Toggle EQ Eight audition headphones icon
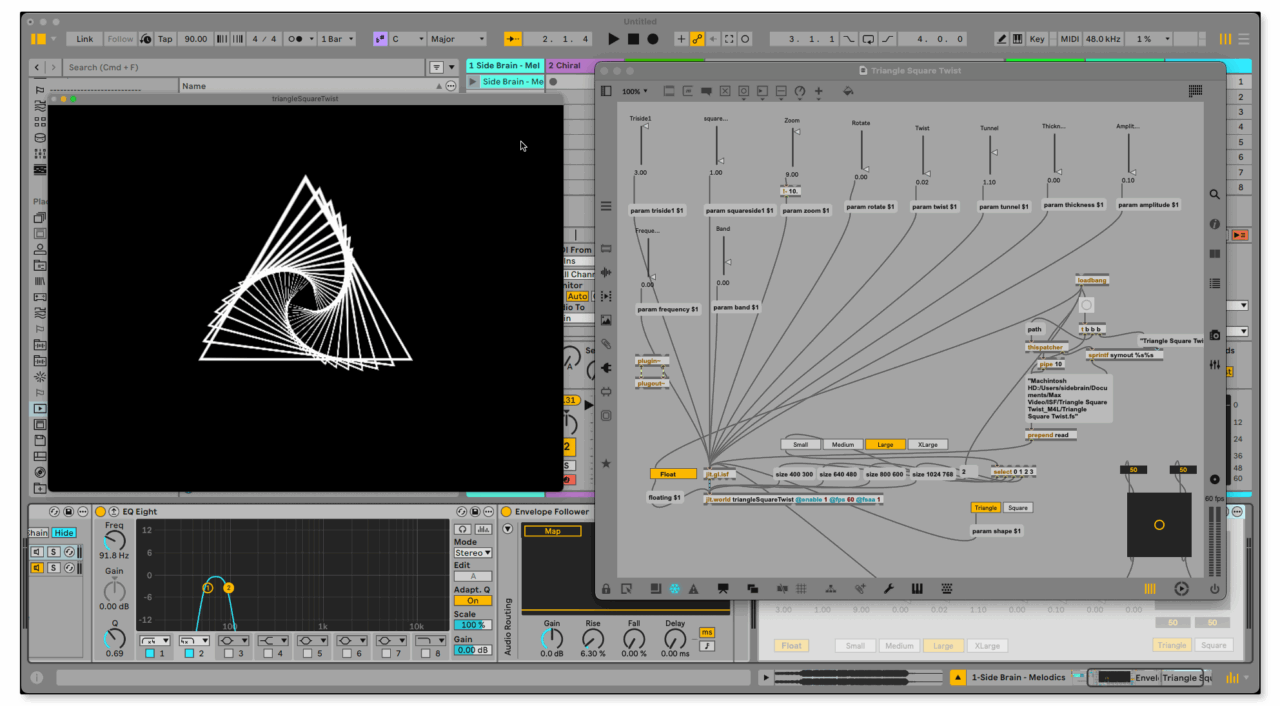Image resolution: width=1280 pixels, height=706 pixels. [x=463, y=529]
